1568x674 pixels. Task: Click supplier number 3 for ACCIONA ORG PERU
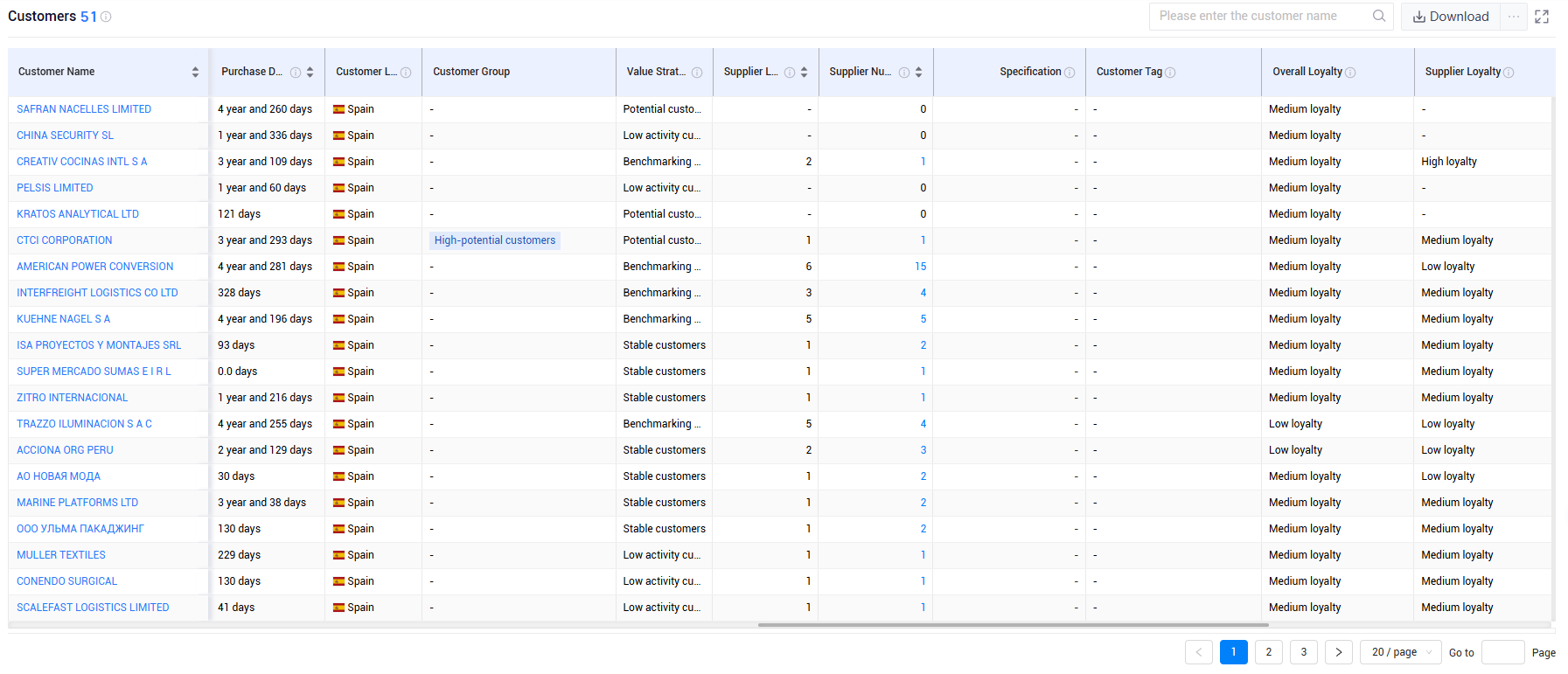click(x=923, y=450)
